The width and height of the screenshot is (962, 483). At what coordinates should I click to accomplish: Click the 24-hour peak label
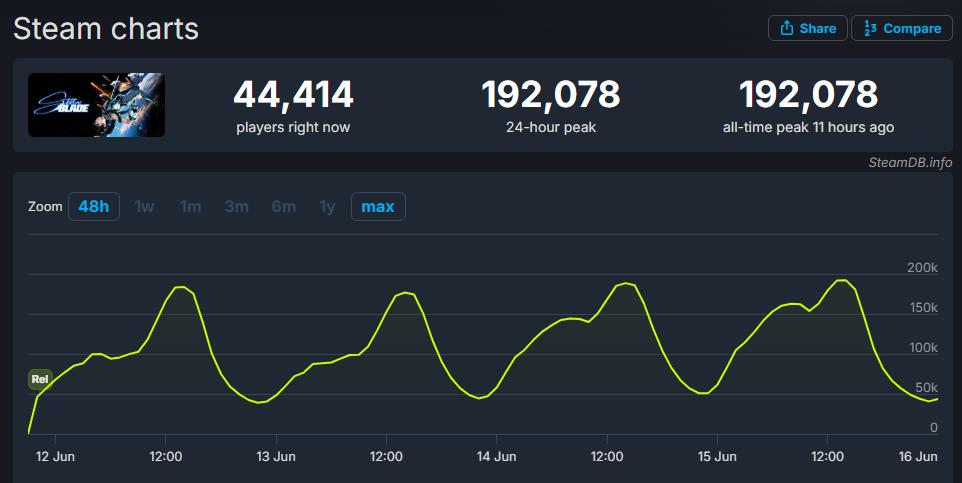pyautogui.click(x=550, y=127)
